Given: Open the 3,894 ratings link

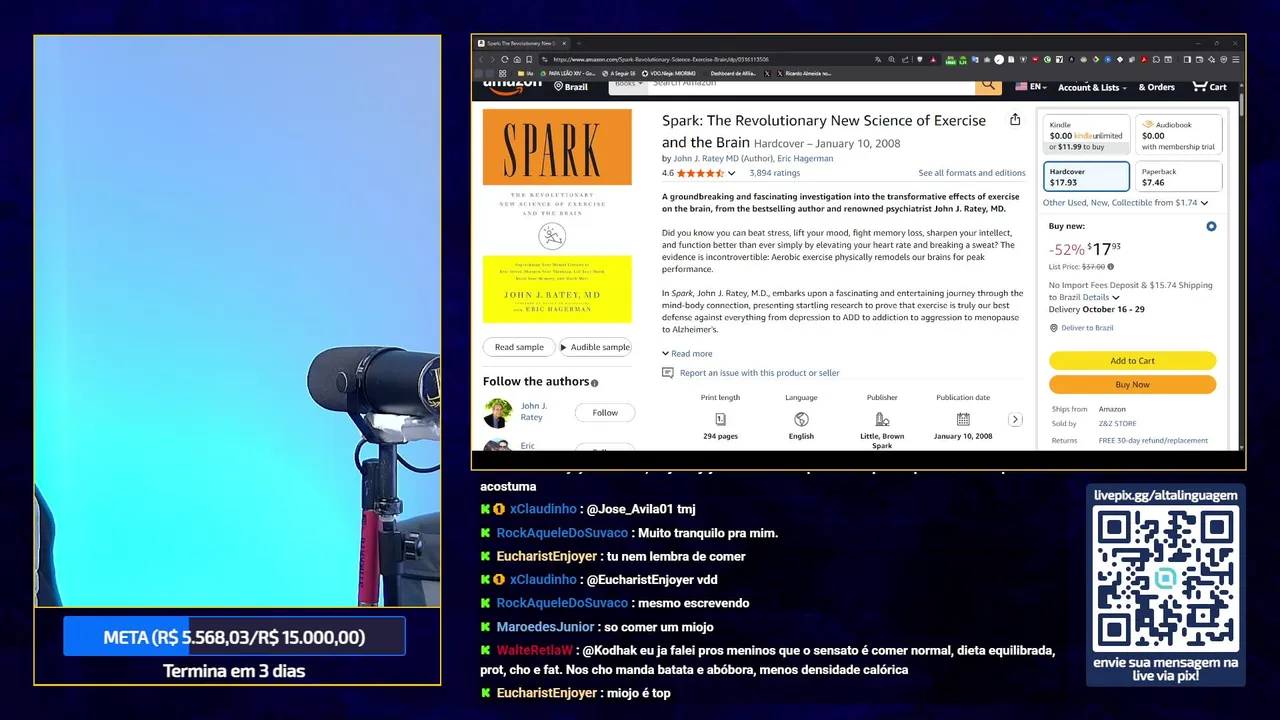Looking at the screenshot, I should coord(775,173).
